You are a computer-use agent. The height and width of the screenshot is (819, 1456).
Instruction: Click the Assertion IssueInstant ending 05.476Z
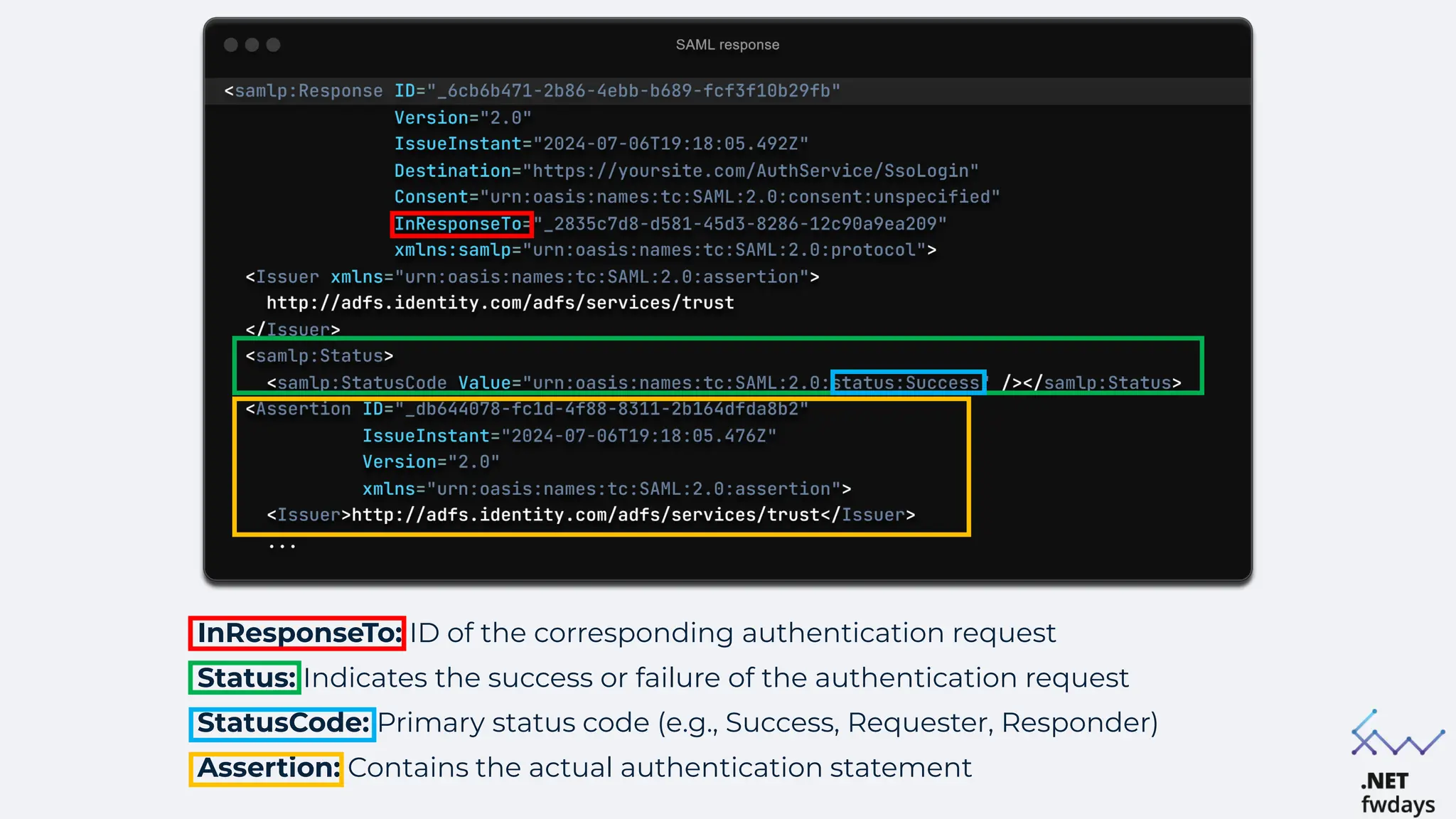coord(569,436)
